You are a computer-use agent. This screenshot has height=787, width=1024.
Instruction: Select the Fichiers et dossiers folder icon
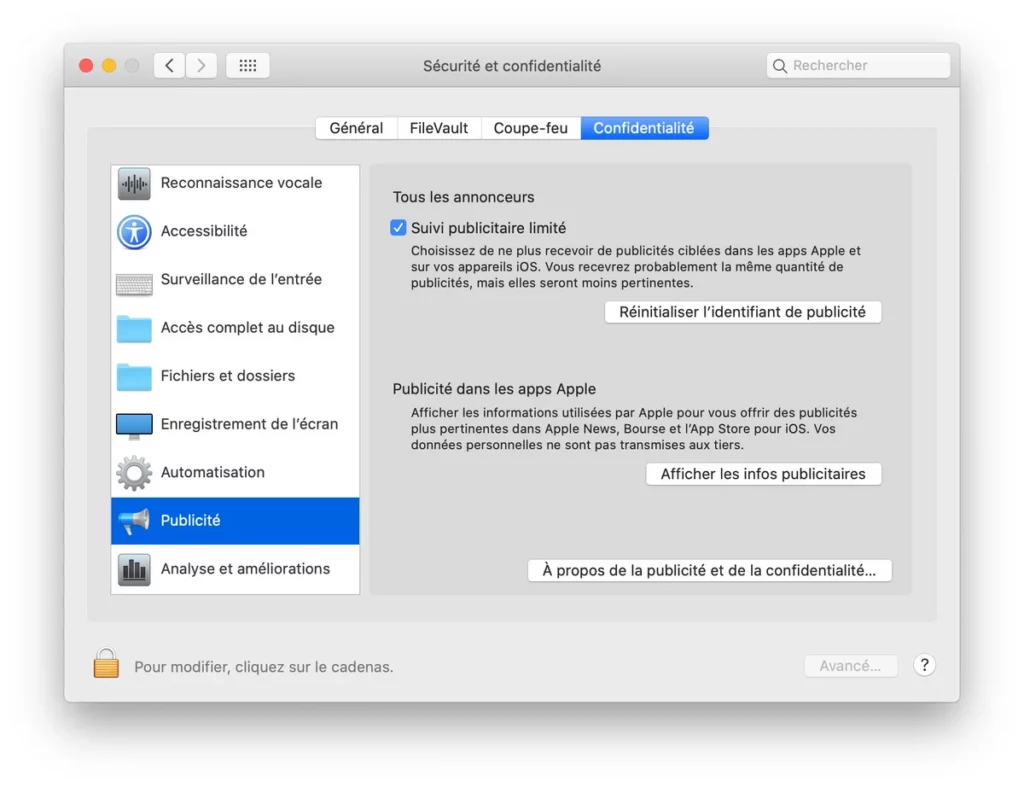pyautogui.click(x=134, y=377)
